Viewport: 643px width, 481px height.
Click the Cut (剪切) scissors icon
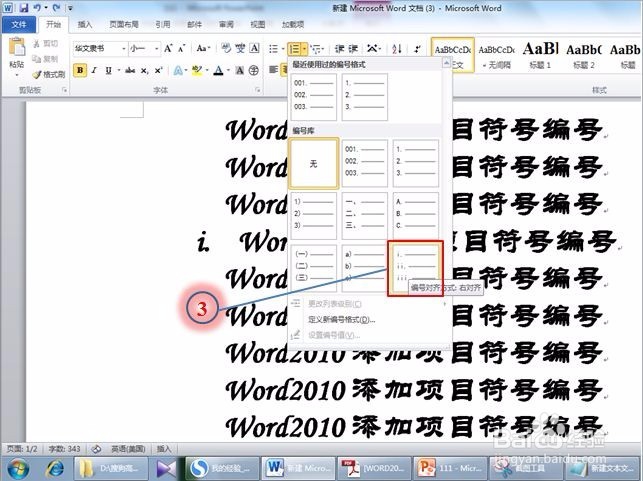pyautogui.click(x=37, y=43)
